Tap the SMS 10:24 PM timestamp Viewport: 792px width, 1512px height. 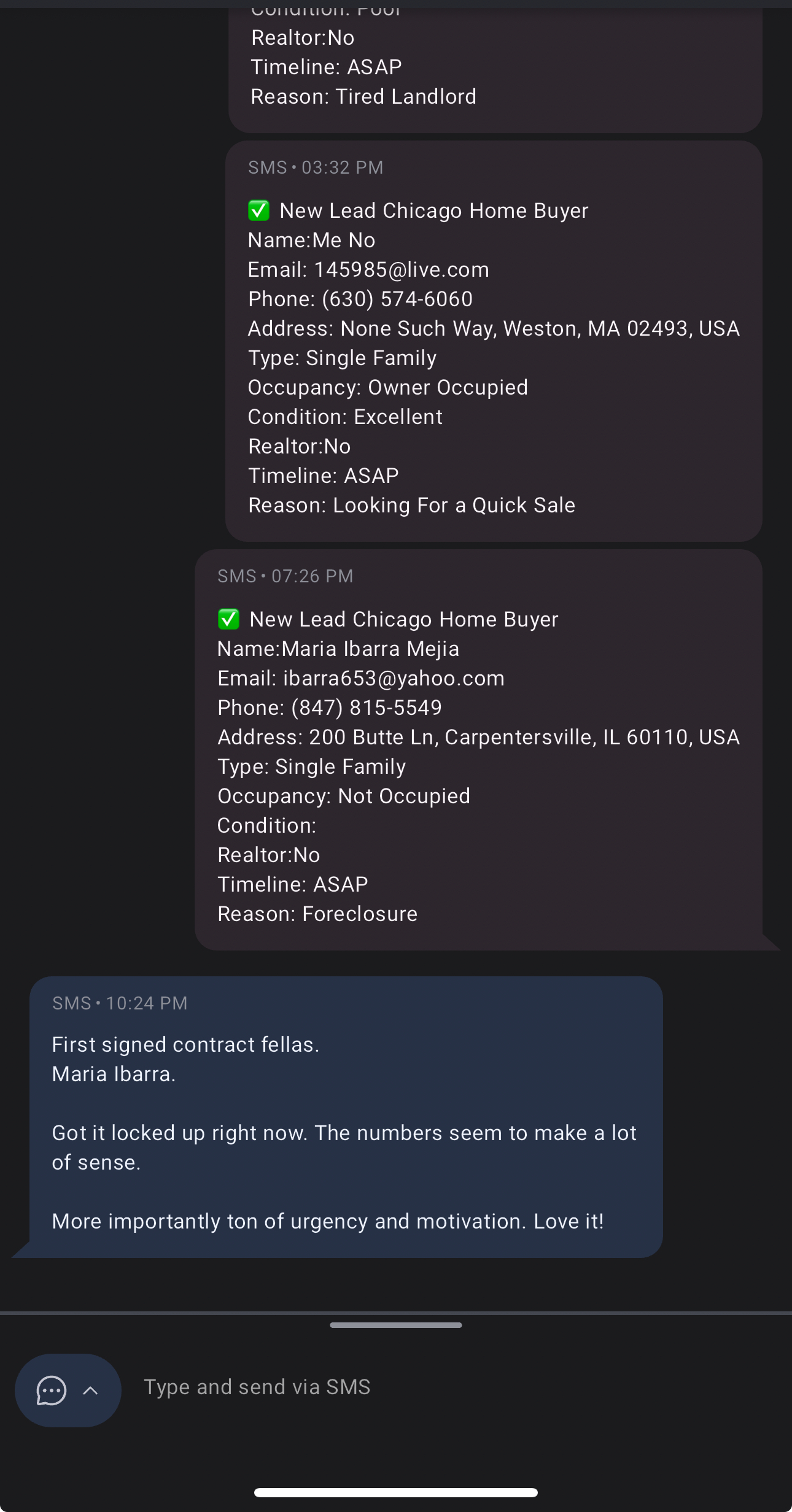pyautogui.click(x=120, y=1003)
